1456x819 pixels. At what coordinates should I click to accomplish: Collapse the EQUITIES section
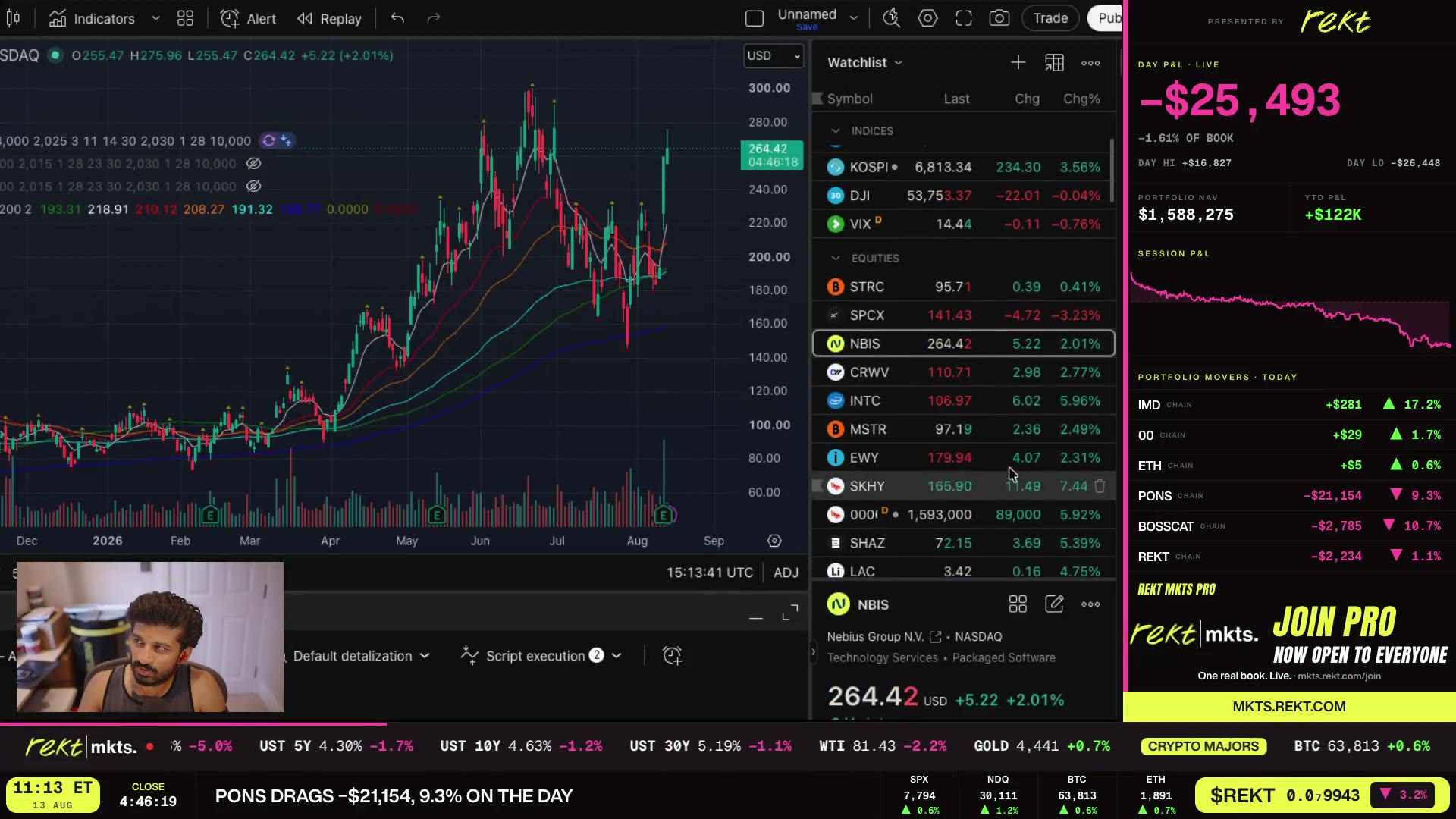click(x=835, y=259)
